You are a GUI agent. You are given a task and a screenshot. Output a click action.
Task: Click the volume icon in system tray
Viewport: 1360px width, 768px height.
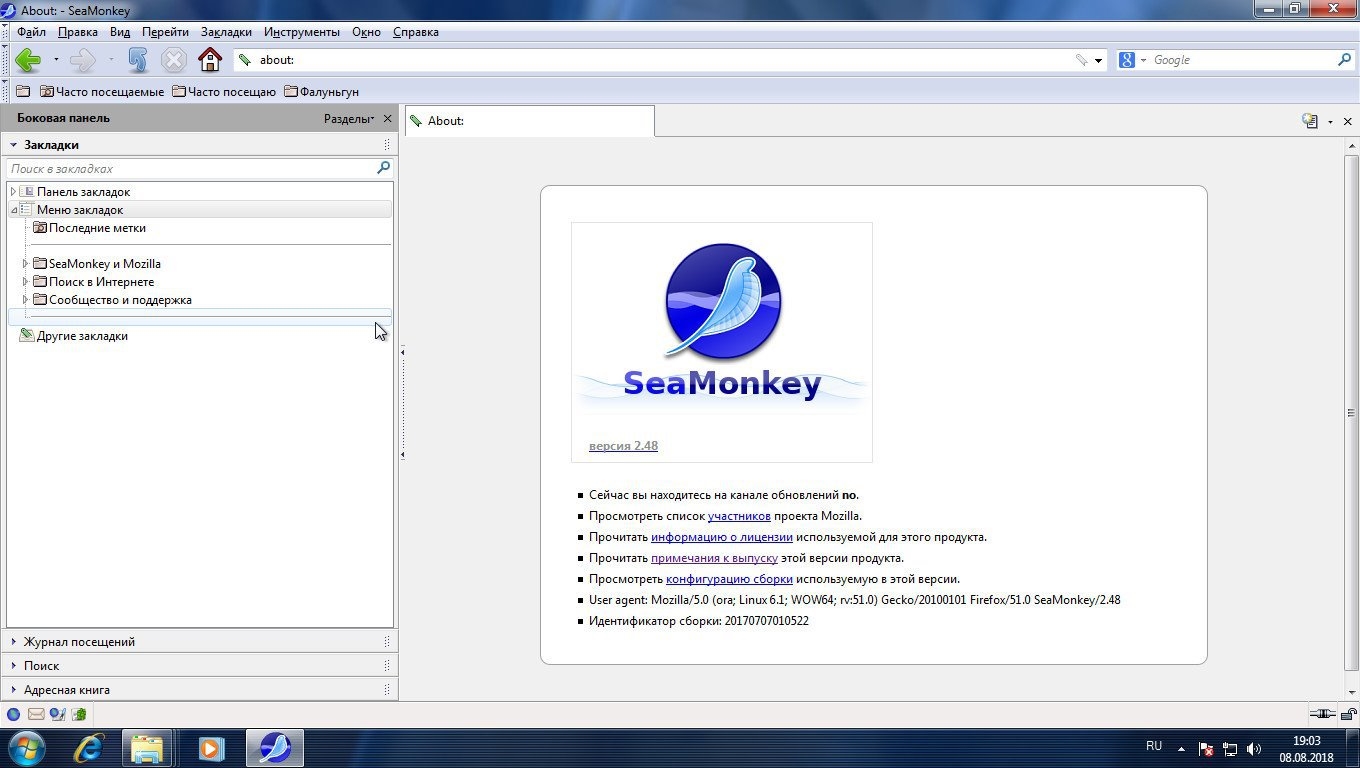(1254, 749)
